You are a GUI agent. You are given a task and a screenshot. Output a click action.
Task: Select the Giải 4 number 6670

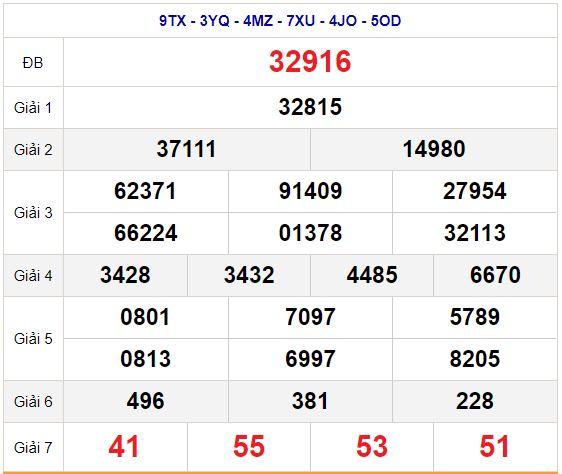pyautogui.click(x=495, y=275)
